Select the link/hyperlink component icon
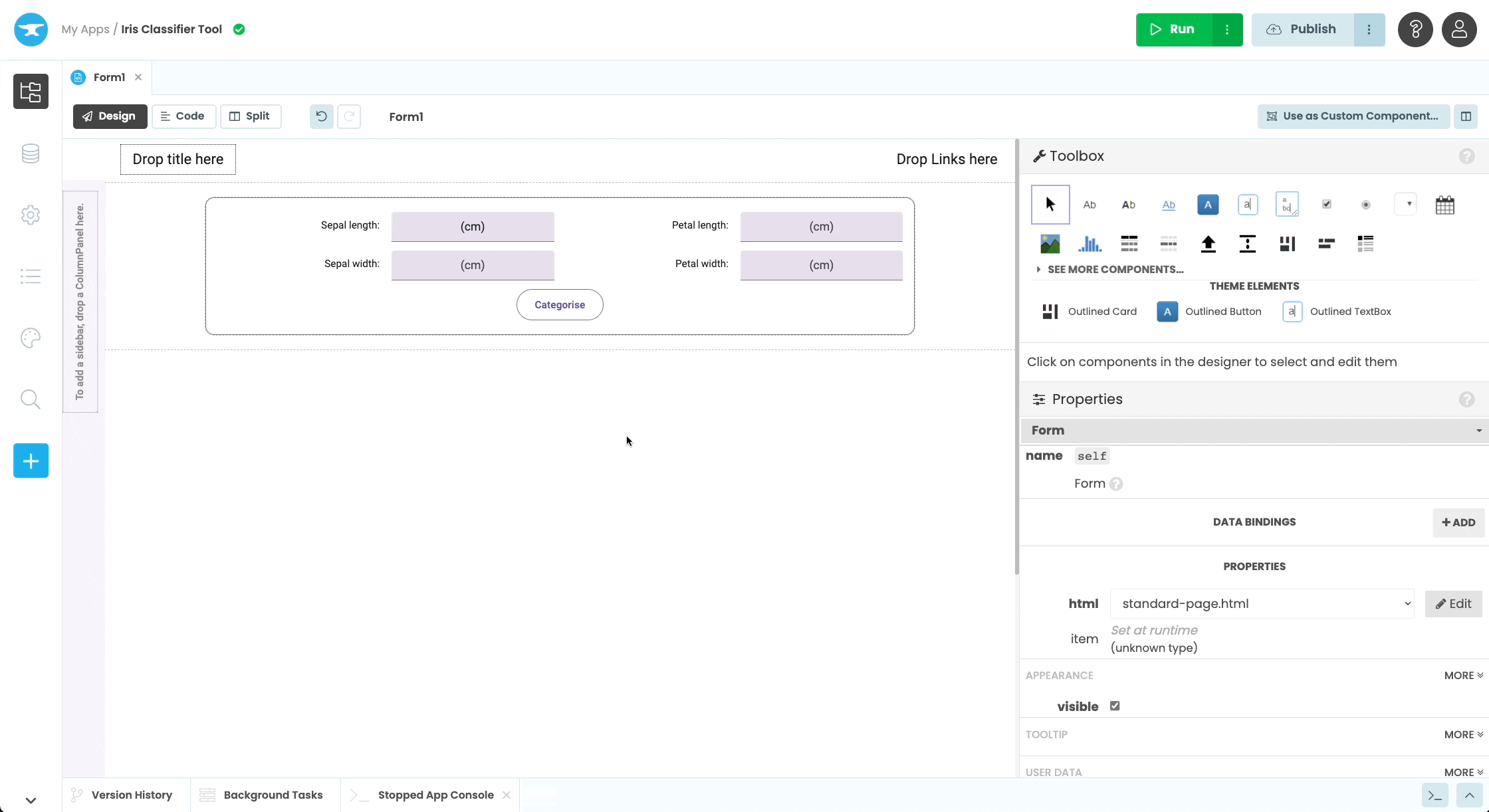The image size is (1489, 812). [1168, 204]
